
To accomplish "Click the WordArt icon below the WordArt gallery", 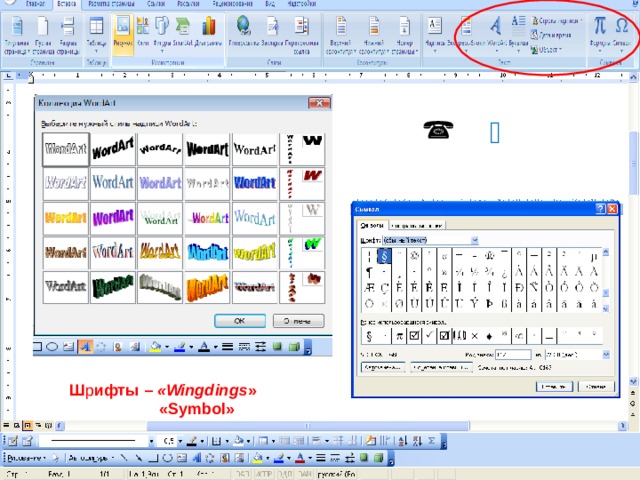I will [85, 347].
